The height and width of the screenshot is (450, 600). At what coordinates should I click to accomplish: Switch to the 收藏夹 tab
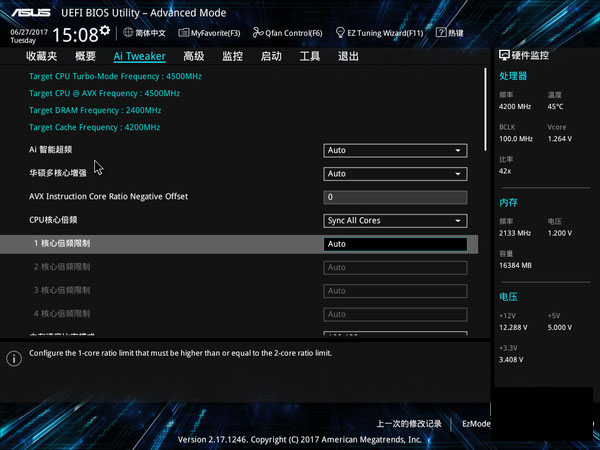coord(42,56)
